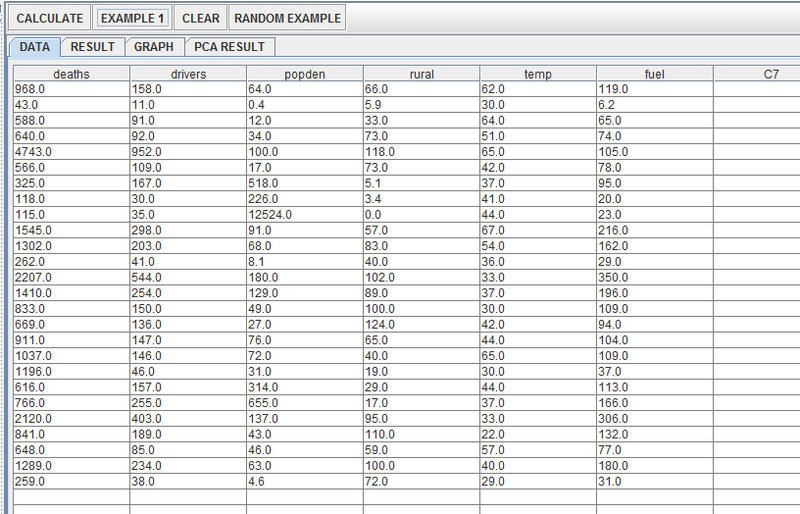Select deaths cell 1196.0
Image resolution: width=800 pixels, height=514 pixels.
click(71, 372)
